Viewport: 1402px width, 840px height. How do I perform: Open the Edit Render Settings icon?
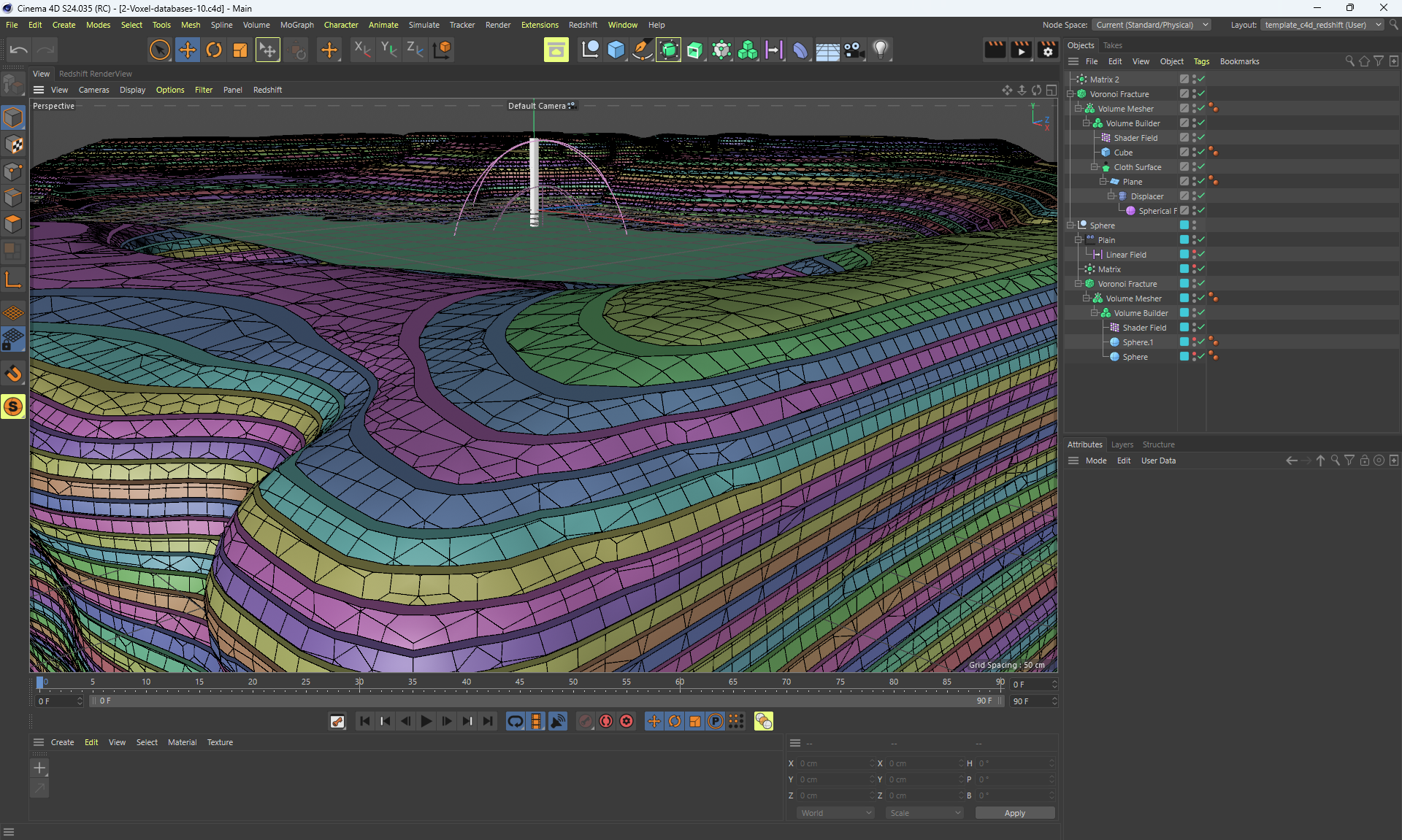point(1047,50)
